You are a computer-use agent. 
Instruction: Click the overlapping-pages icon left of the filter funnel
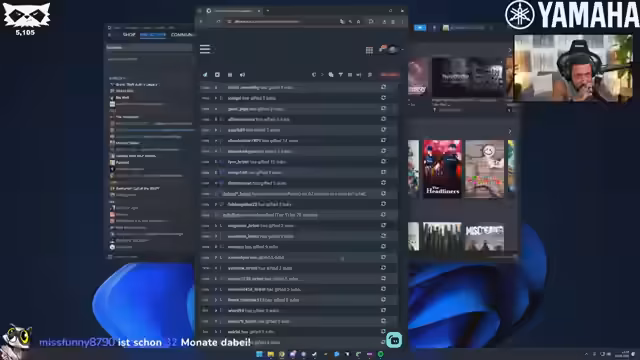[x=331, y=75]
